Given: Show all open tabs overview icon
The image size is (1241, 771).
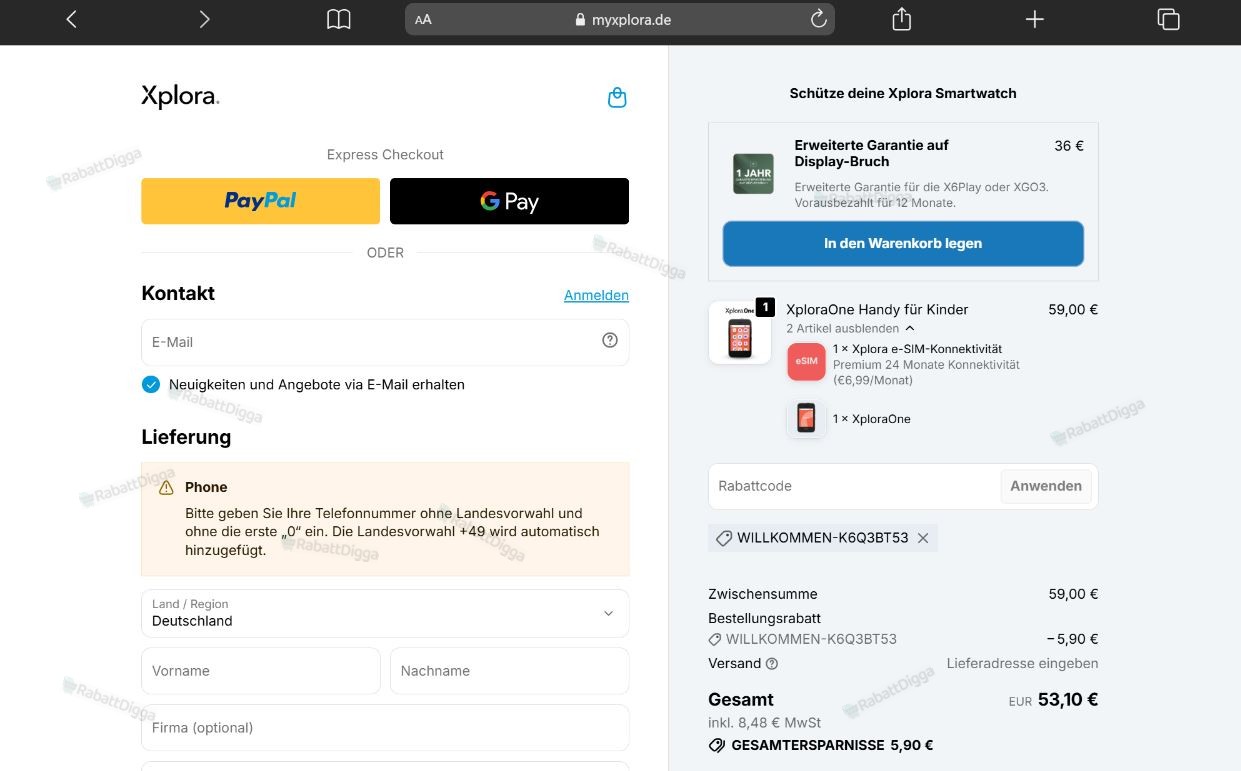Looking at the screenshot, I should (x=1168, y=19).
